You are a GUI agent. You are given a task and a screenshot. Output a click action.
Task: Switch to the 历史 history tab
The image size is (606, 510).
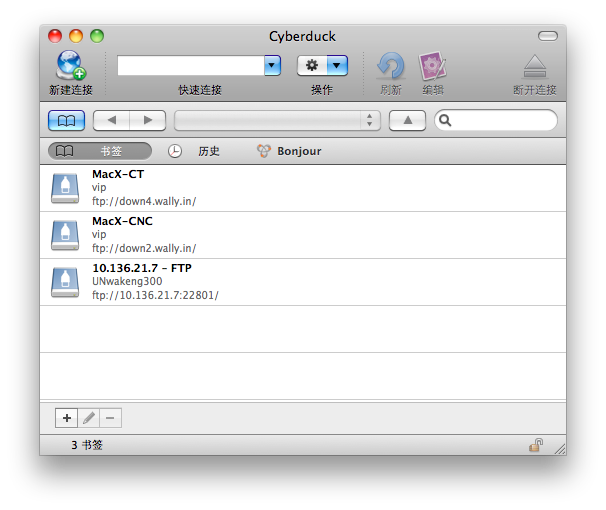click(x=194, y=151)
